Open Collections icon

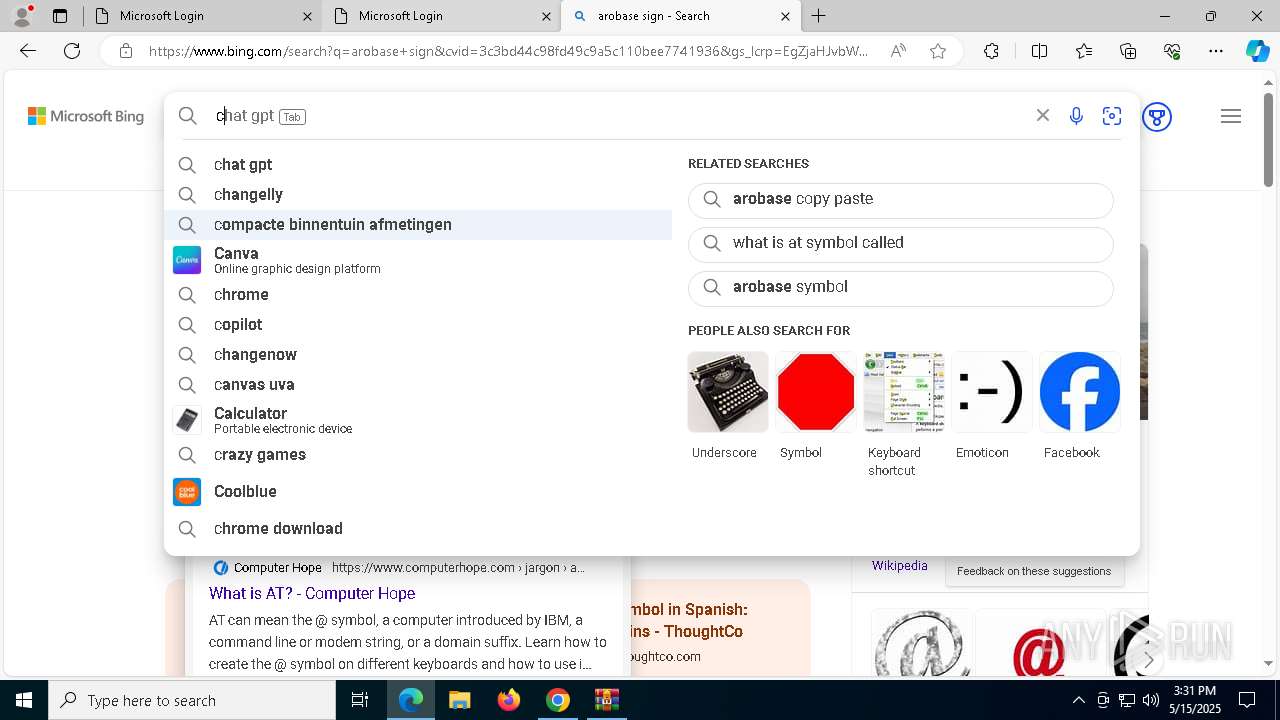(1128, 51)
